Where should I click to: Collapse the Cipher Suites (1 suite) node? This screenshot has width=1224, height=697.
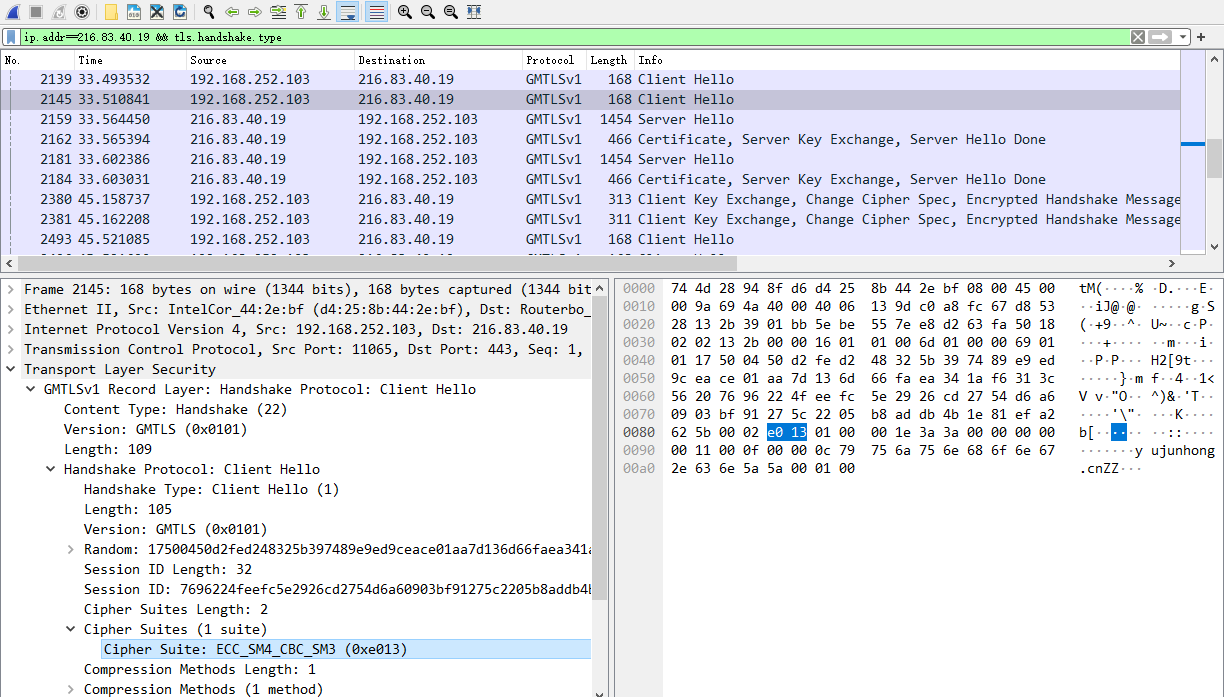pos(71,629)
